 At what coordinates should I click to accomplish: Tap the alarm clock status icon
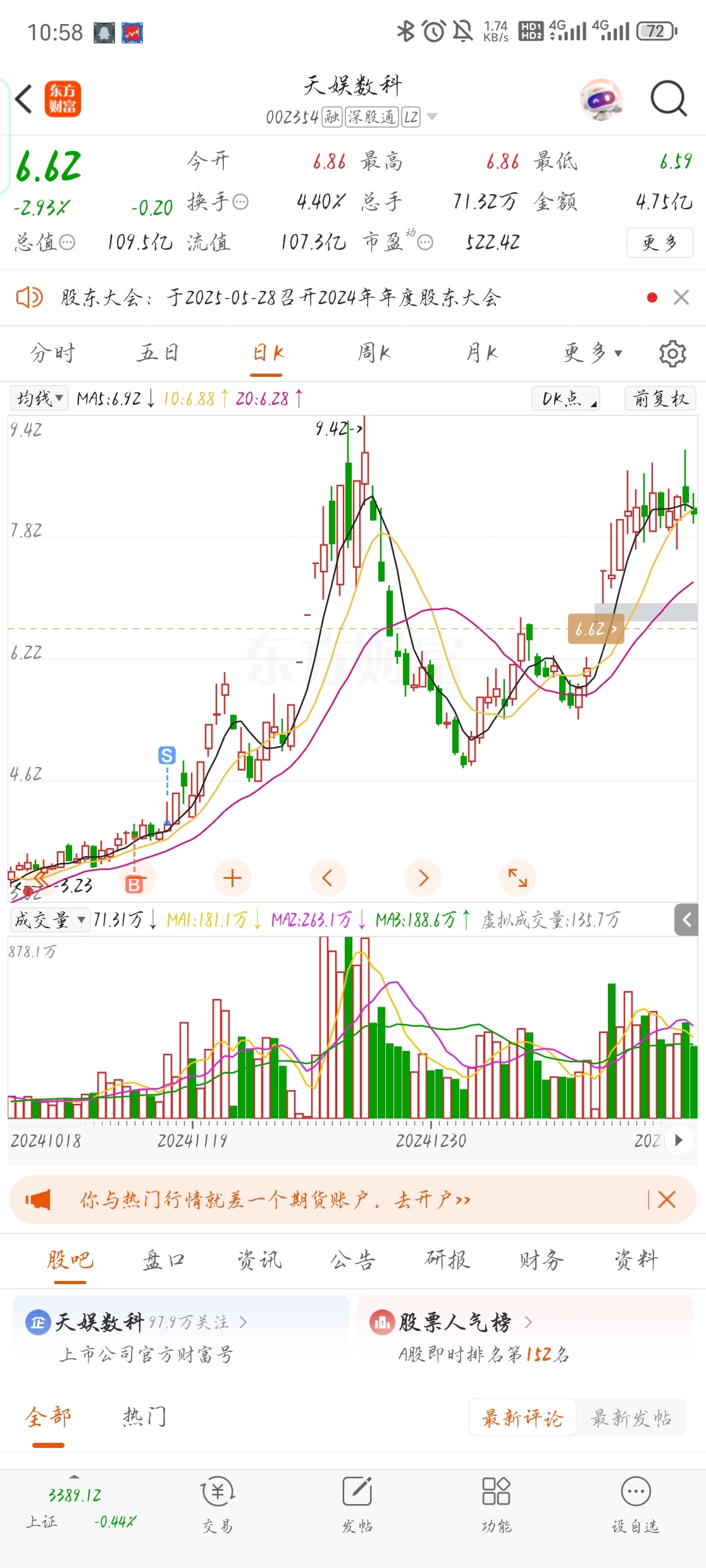(x=434, y=30)
